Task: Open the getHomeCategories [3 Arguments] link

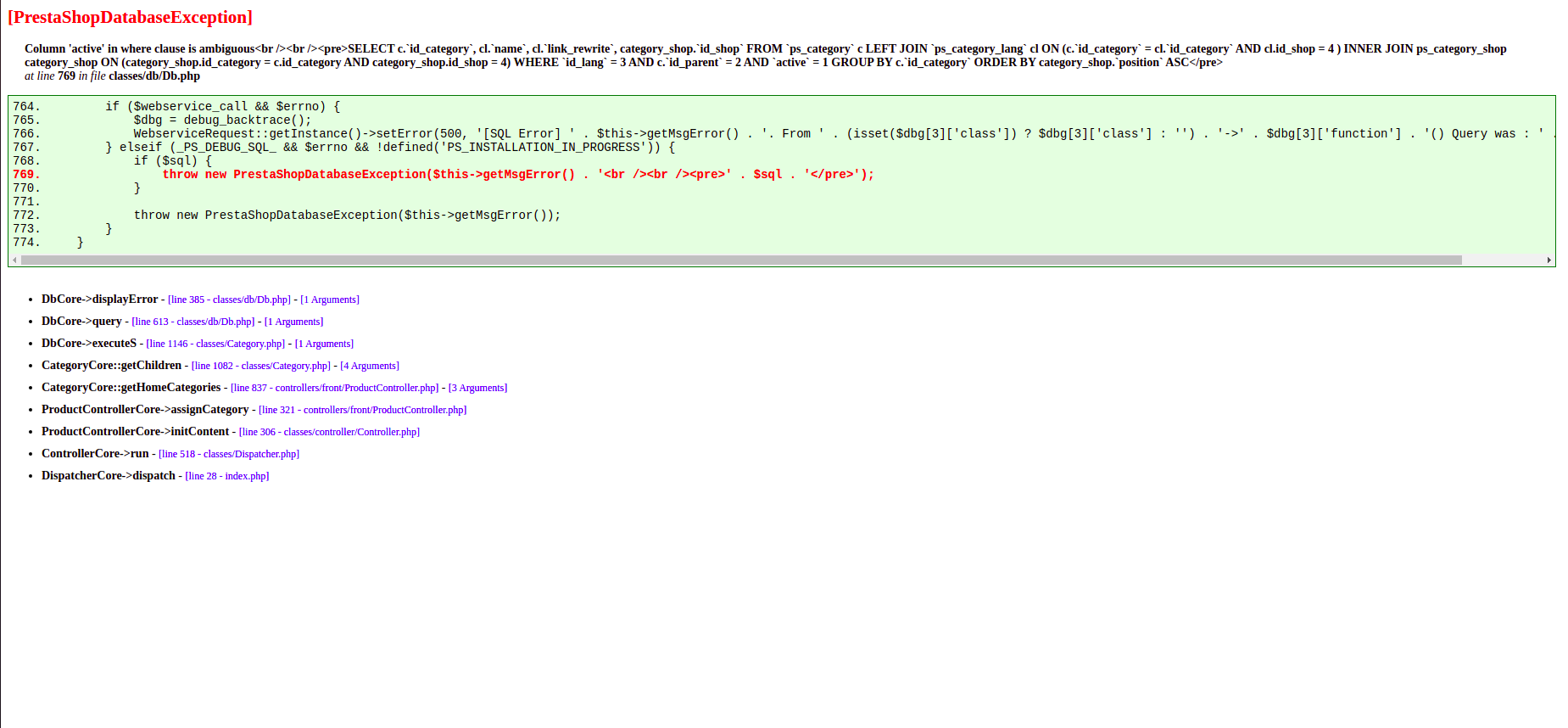Action: (477, 388)
